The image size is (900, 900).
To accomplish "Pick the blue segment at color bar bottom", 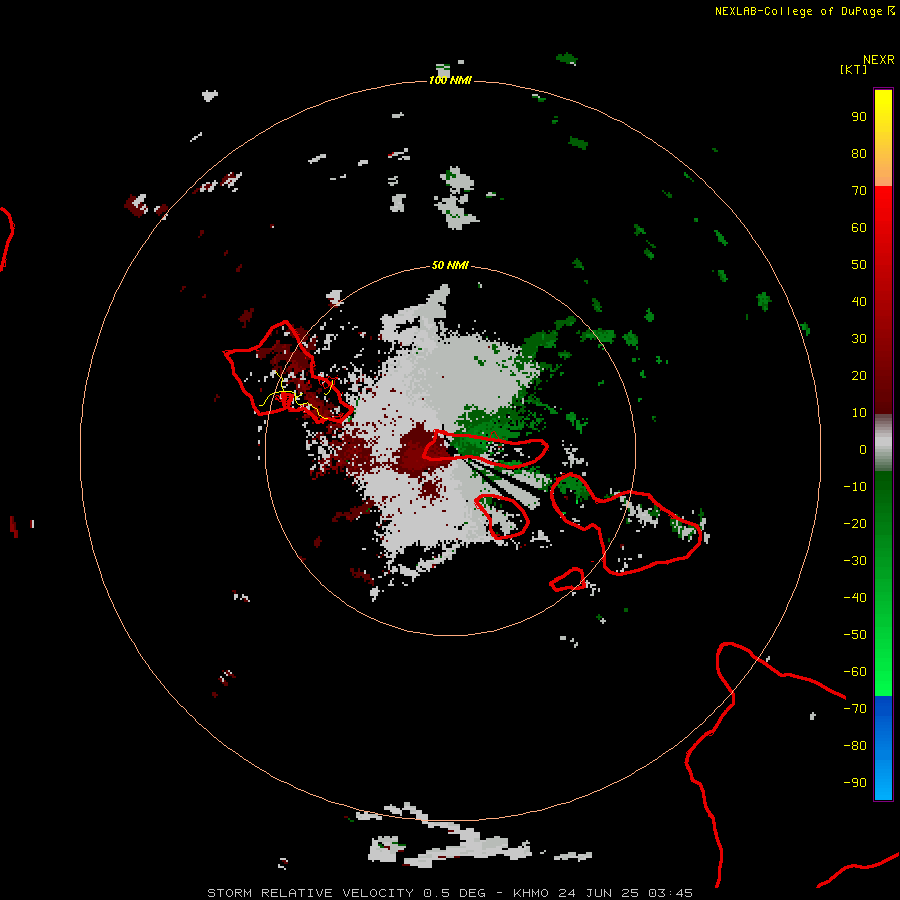I will (x=883, y=748).
